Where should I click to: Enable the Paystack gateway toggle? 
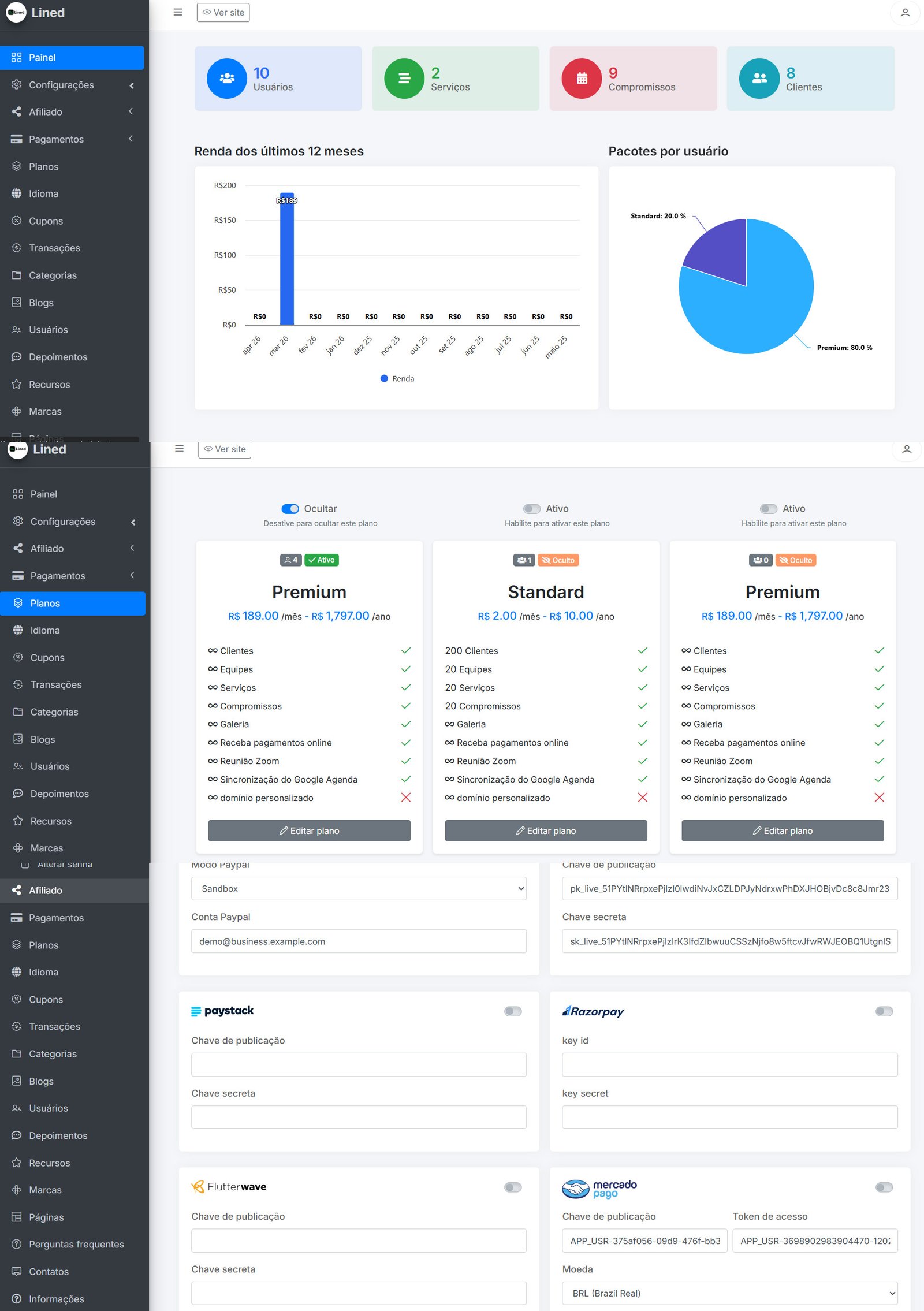pyautogui.click(x=513, y=1011)
